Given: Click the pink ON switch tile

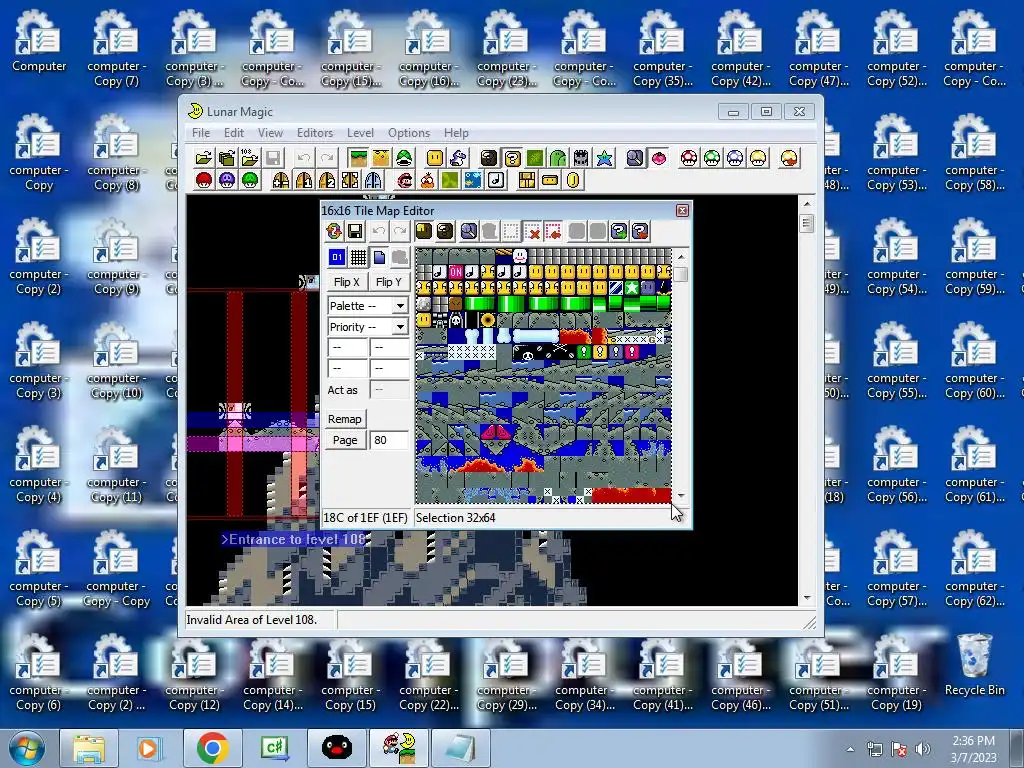Looking at the screenshot, I should [x=455, y=272].
